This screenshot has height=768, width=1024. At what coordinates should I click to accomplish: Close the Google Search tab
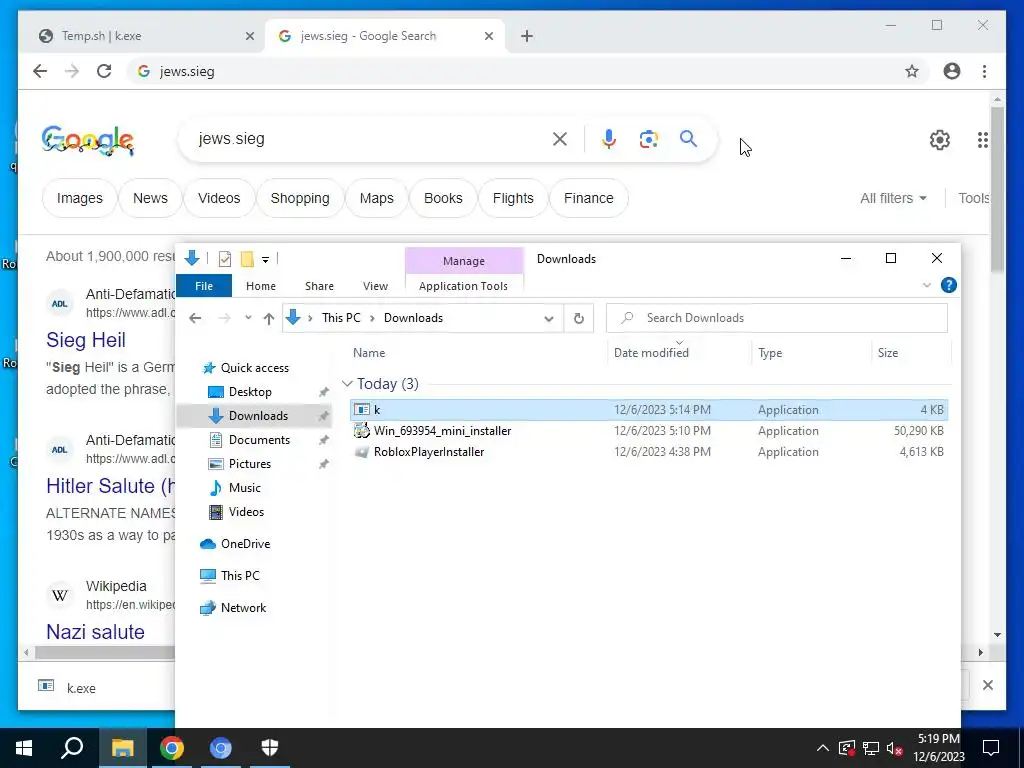[x=488, y=36]
